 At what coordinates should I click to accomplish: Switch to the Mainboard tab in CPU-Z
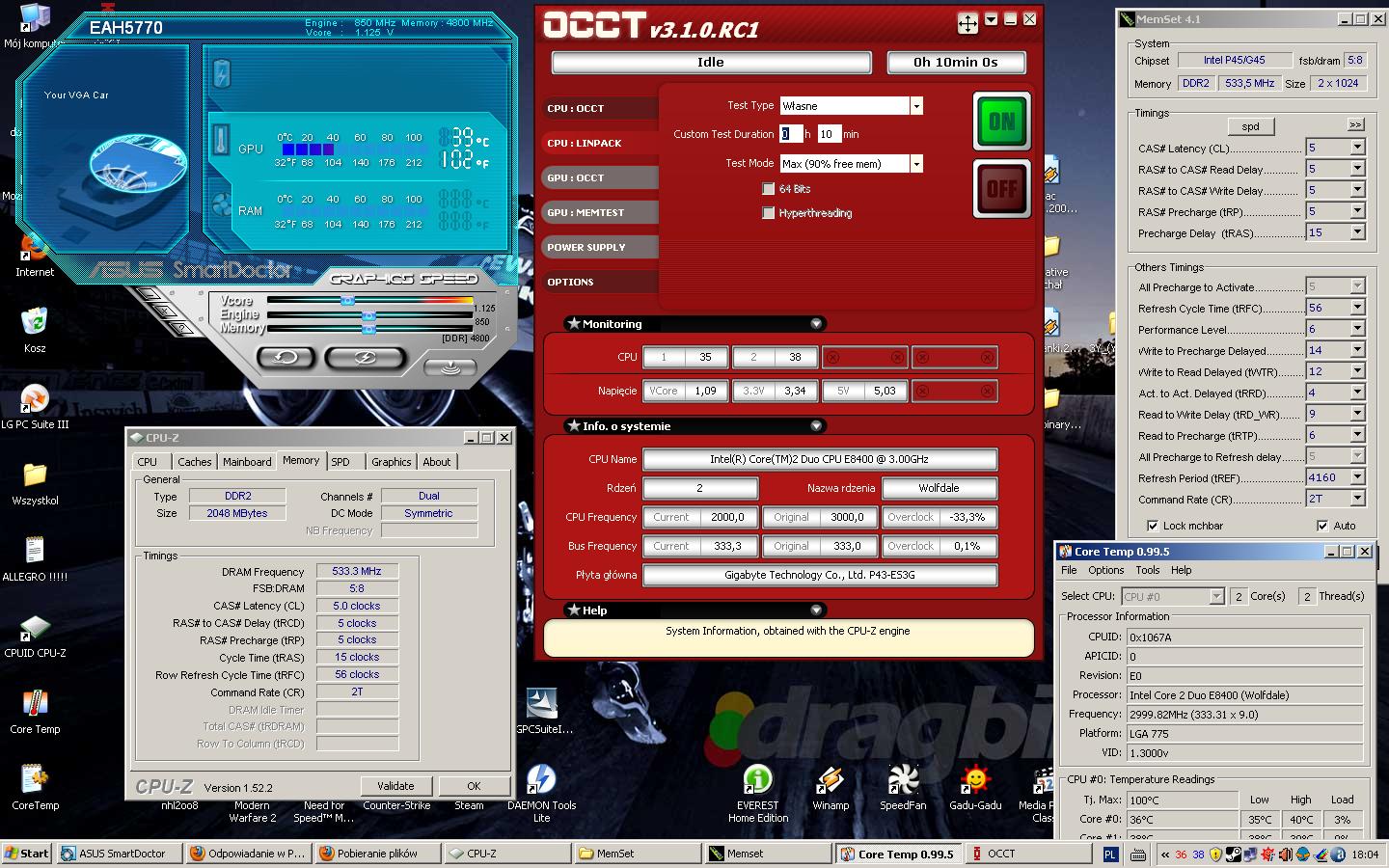point(247,462)
